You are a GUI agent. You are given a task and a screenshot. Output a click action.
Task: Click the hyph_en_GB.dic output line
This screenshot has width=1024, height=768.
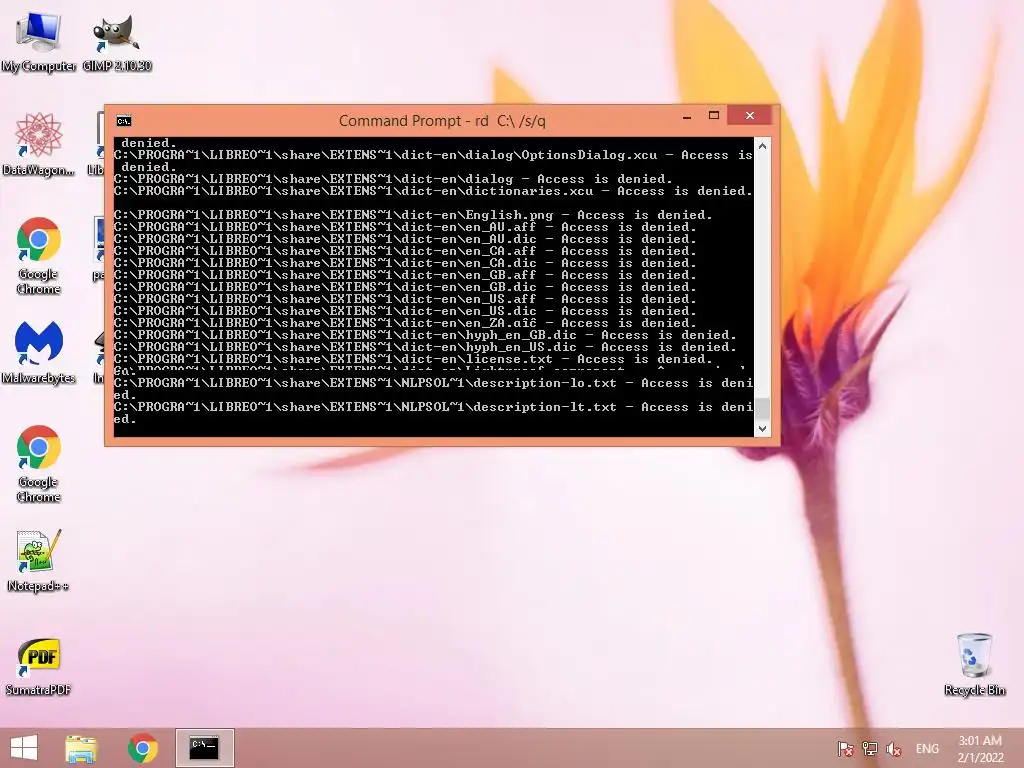pos(424,335)
